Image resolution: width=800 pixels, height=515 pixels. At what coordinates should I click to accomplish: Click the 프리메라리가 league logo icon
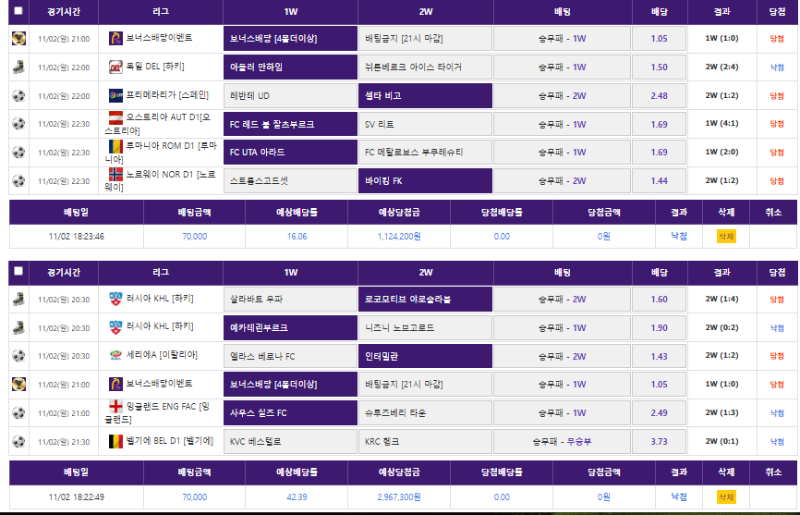click(x=115, y=96)
